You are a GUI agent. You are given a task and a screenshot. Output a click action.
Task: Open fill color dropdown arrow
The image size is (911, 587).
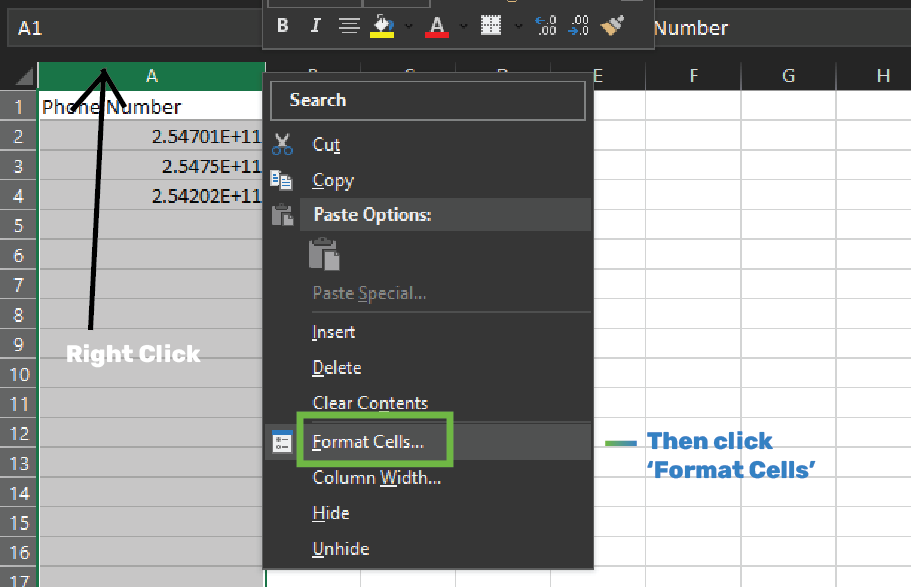tap(408, 26)
